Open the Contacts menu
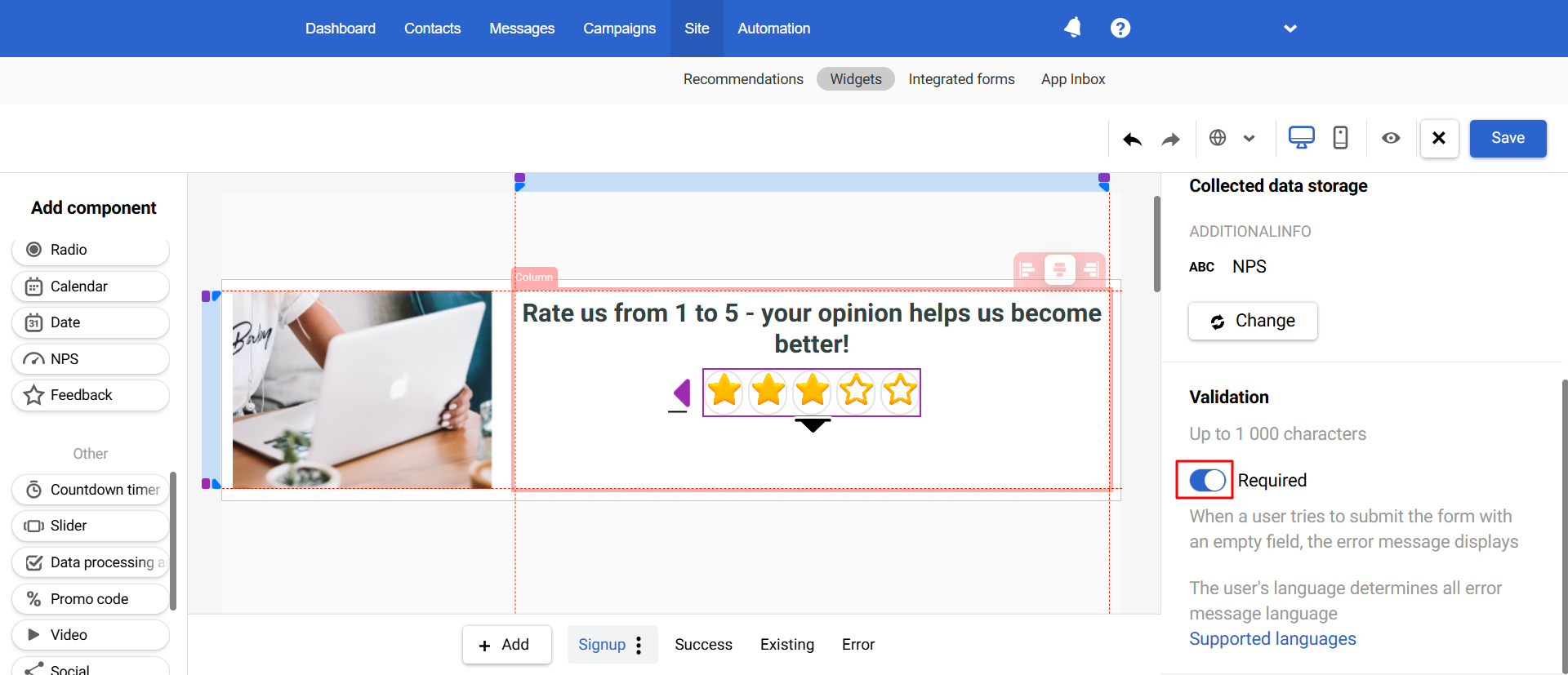The image size is (1568, 675). coord(432,29)
